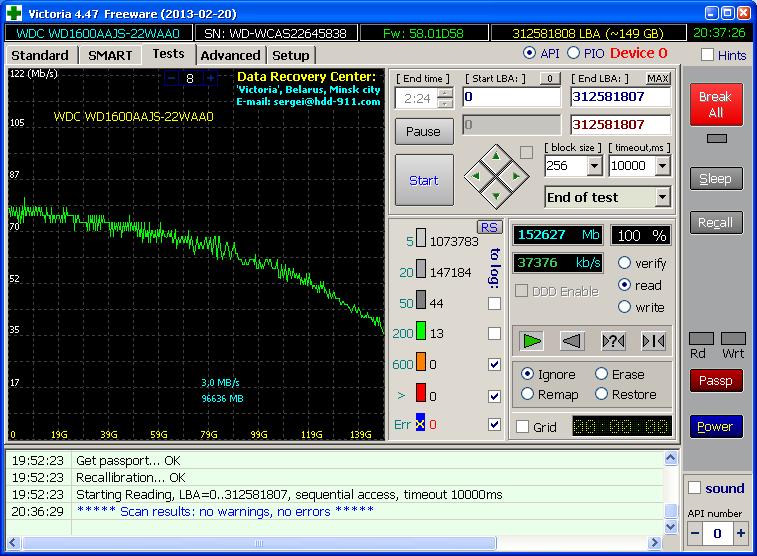The image size is (757, 556).
Task: Click the log scroll right arrow
Action: [654, 543]
